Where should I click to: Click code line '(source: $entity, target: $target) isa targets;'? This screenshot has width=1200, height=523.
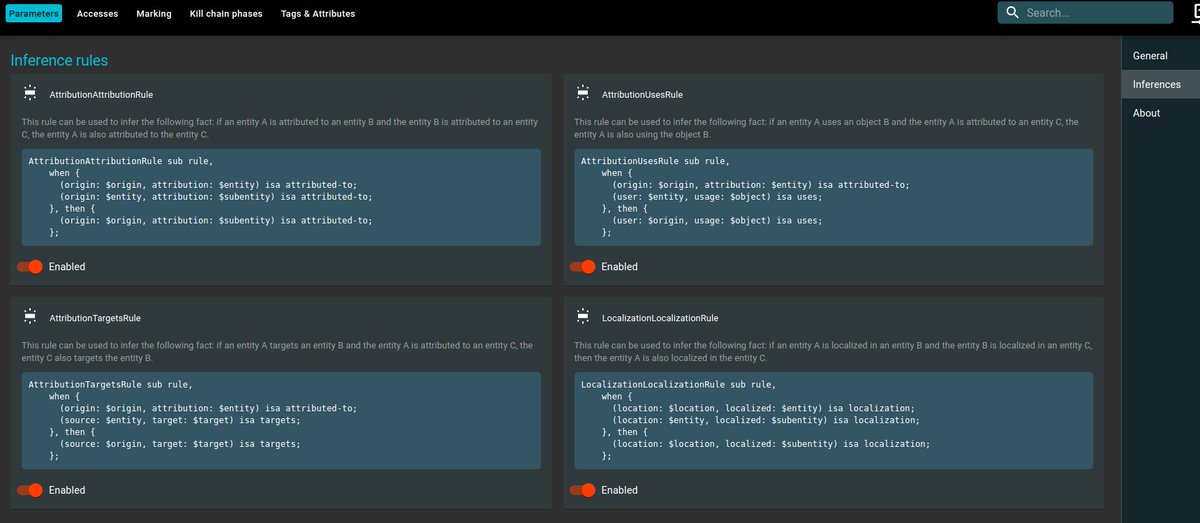click(x=180, y=420)
